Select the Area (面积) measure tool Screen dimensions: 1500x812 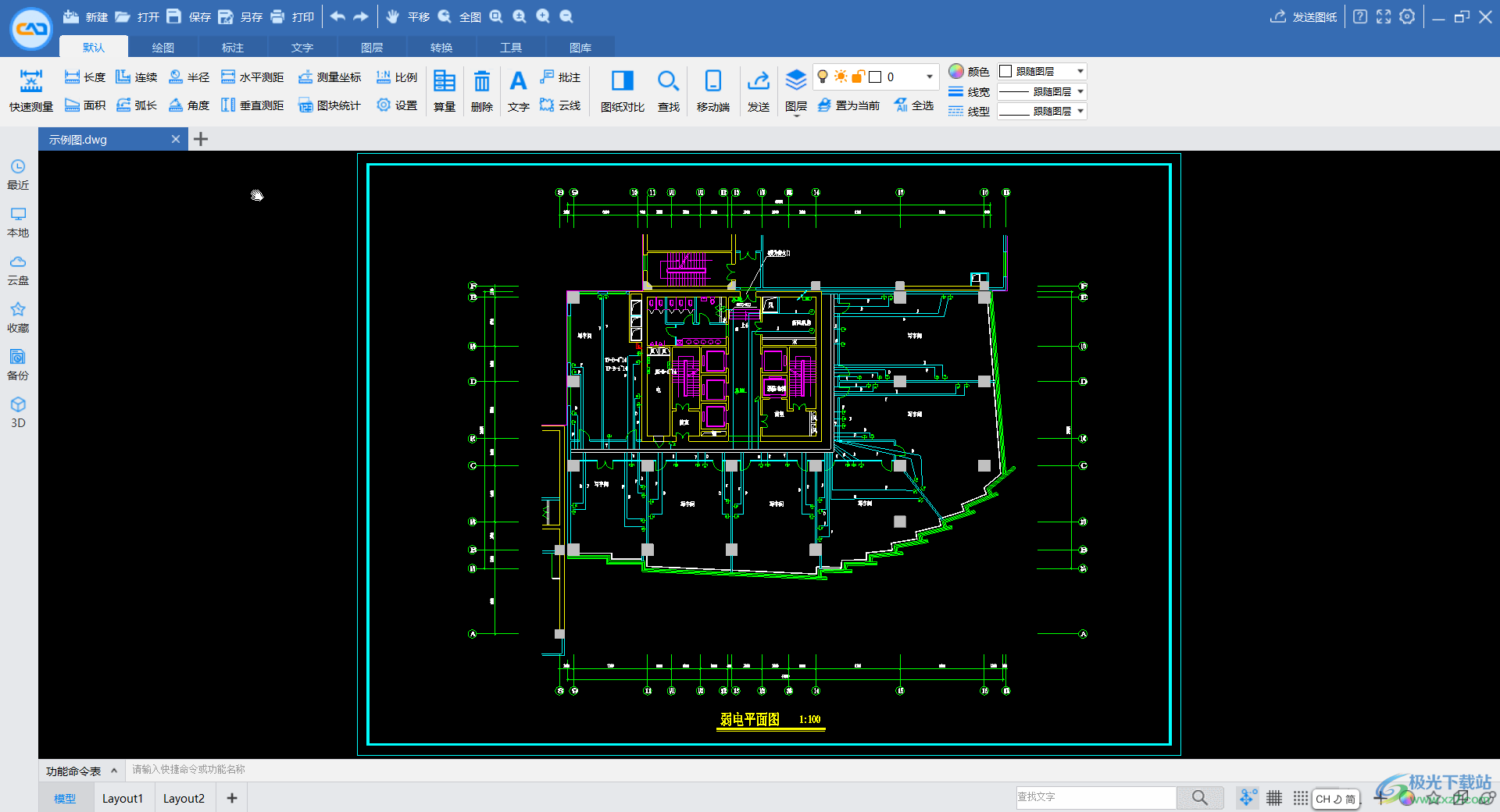click(84, 105)
